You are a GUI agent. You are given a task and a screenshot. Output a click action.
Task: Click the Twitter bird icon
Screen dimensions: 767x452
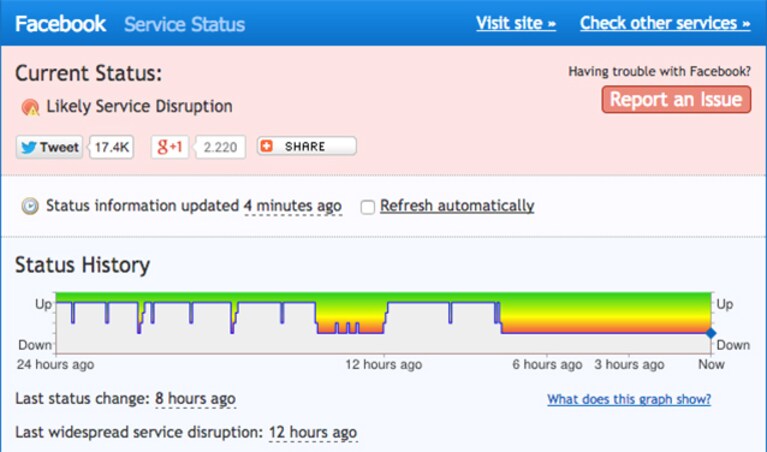click(29, 147)
